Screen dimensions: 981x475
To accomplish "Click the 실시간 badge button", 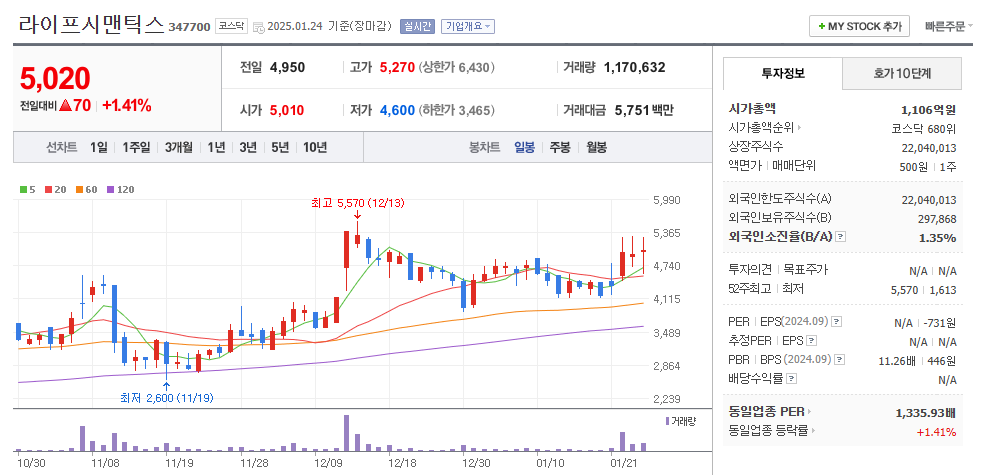I will pos(417,26).
